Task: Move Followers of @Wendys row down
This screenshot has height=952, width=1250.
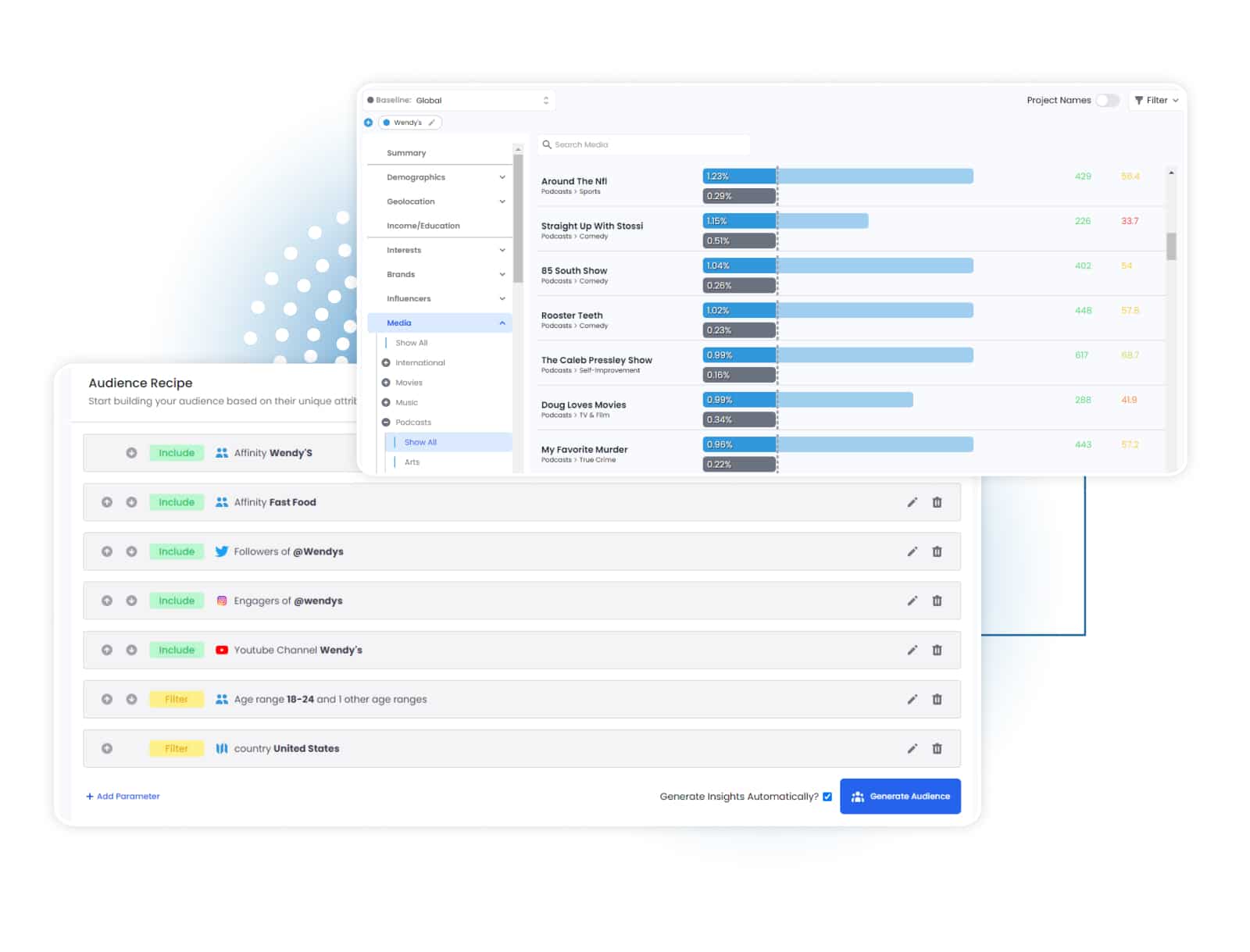Action: 131,551
